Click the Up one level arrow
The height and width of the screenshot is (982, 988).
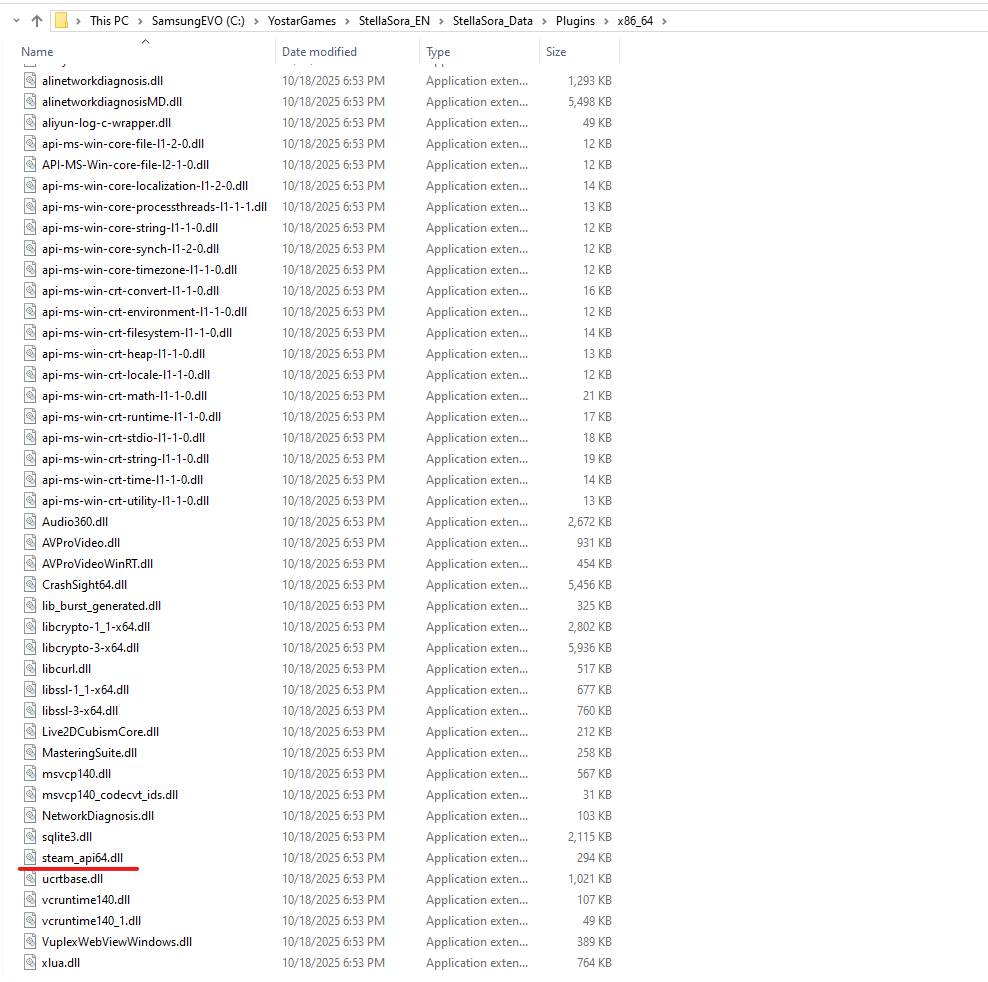pos(37,21)
